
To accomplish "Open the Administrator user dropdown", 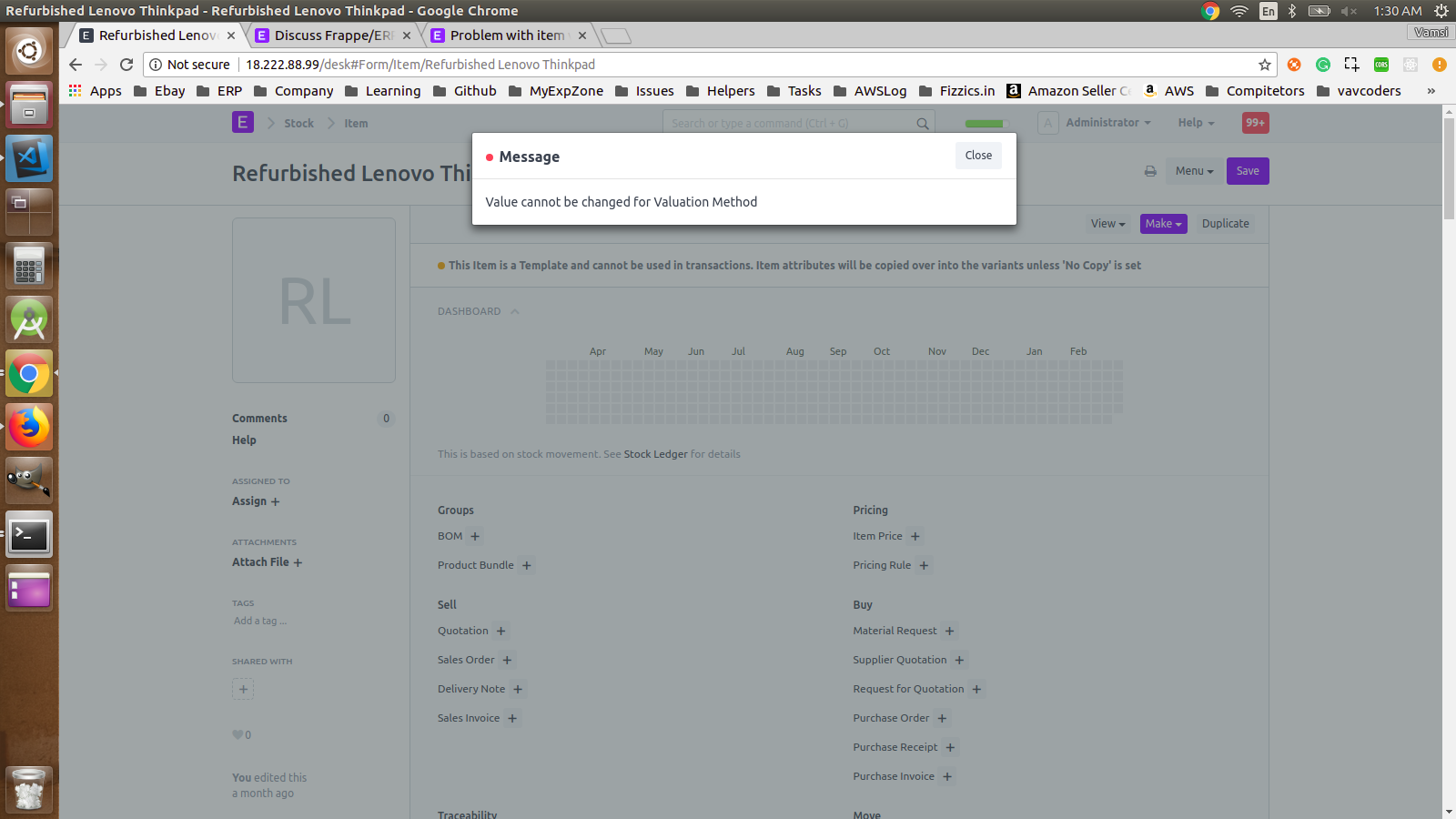I will coord(1107,123).
